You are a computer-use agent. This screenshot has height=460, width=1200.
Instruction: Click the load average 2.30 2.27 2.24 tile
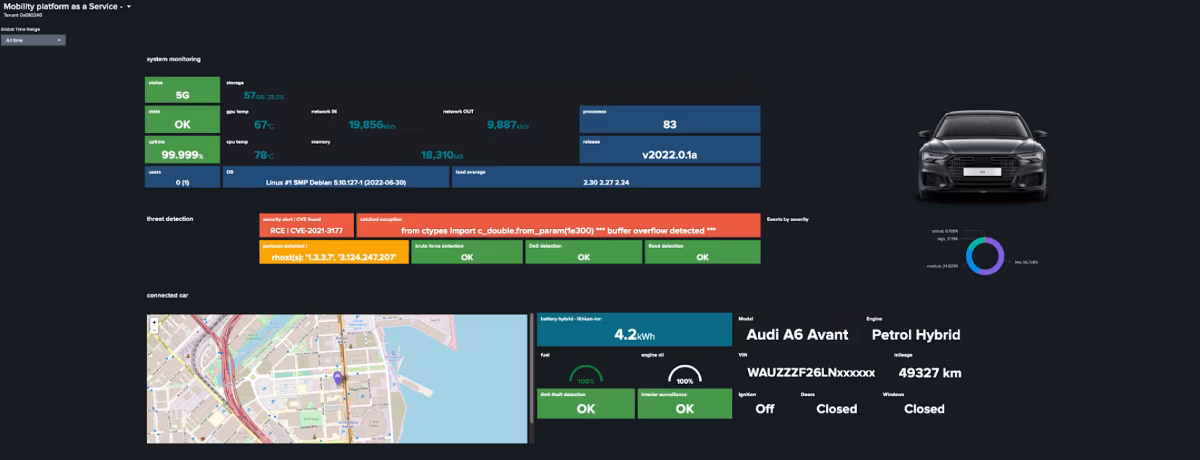607,177
